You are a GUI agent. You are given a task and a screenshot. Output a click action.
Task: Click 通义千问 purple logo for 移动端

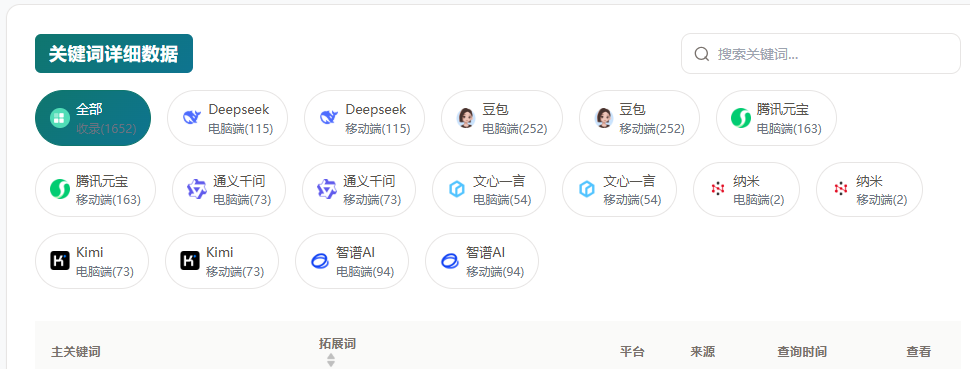(327, 189)
